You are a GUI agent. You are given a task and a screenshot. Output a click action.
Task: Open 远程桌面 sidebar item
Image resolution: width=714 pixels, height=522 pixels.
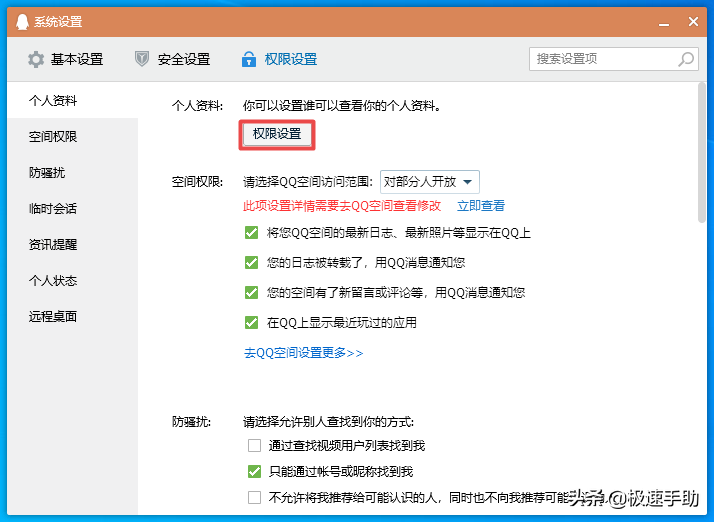click(72, 316)
